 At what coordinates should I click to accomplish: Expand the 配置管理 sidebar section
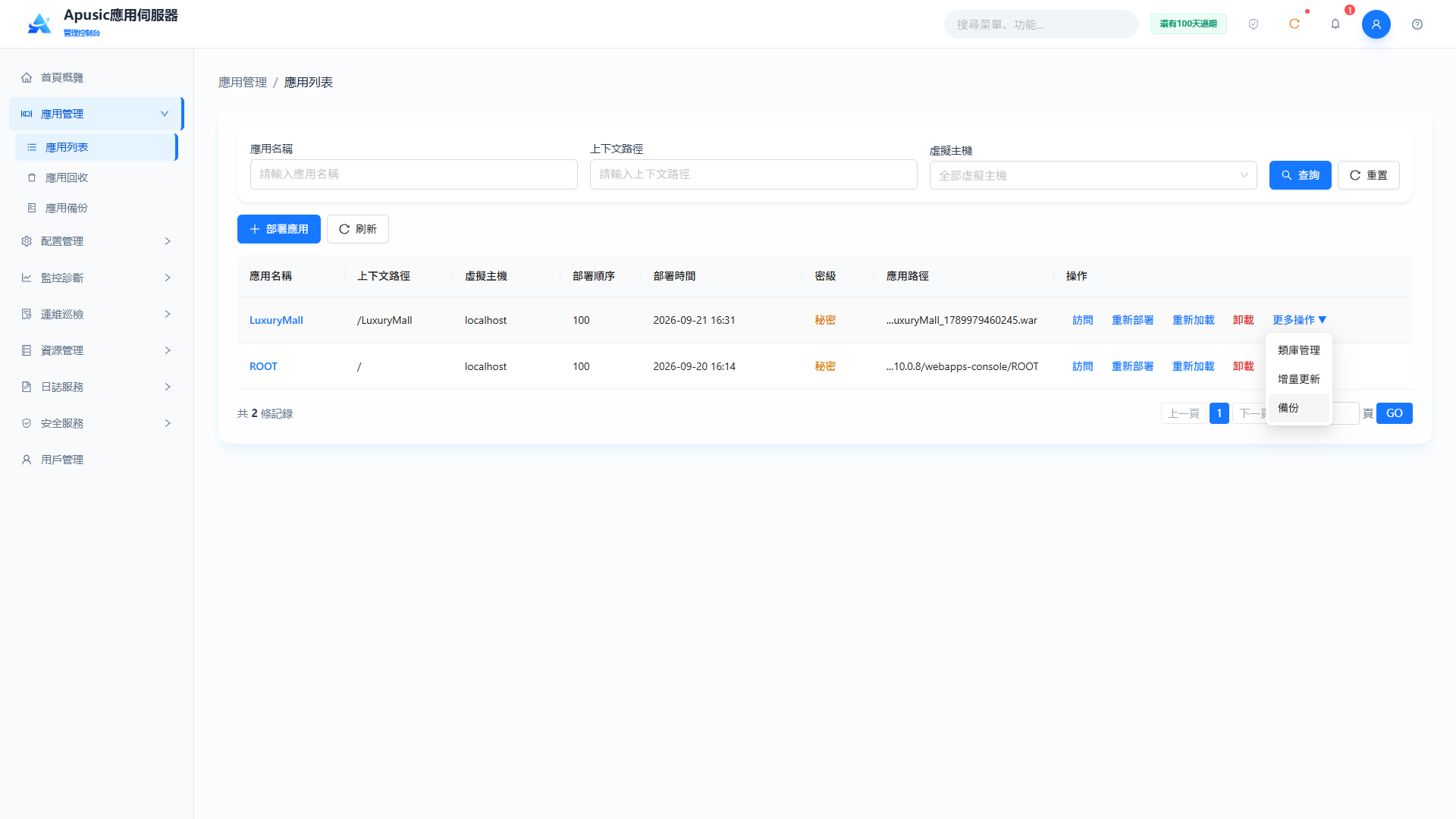(95, 241)
